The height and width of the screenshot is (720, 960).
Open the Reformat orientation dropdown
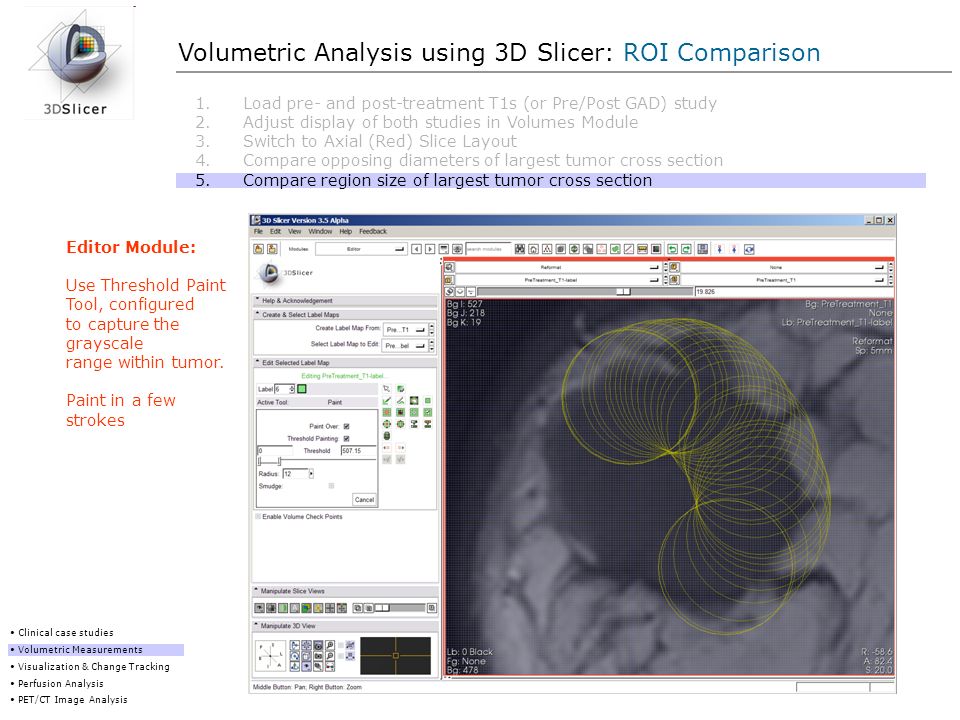coord(557,267)
